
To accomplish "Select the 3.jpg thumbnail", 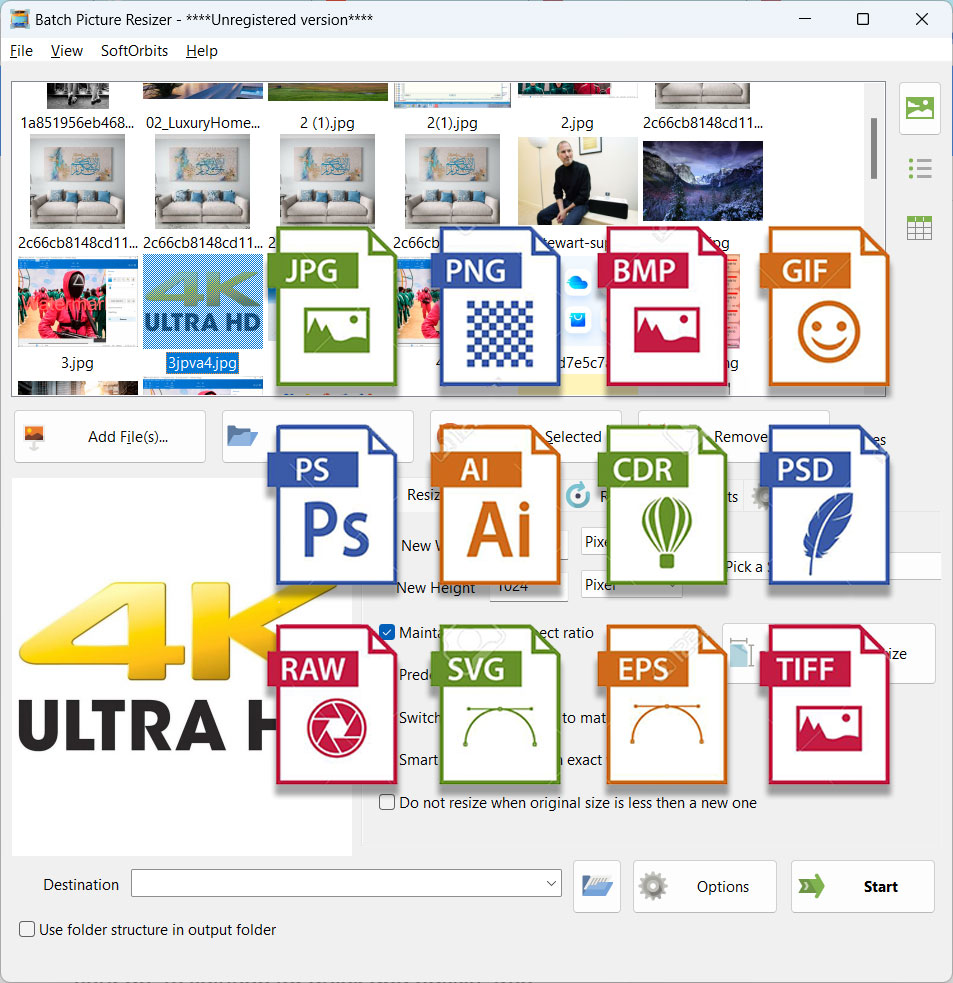I will click(x=78, y=302).
